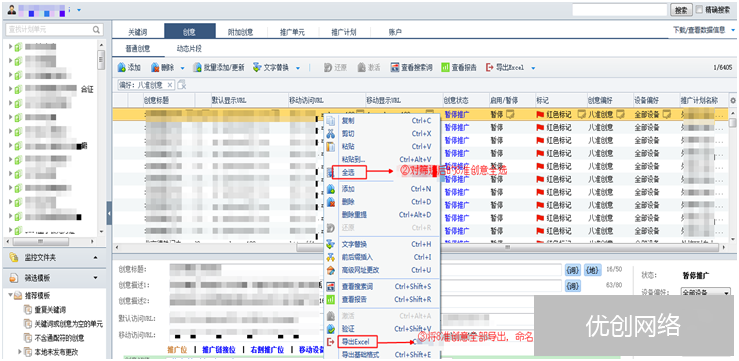Image resolution: width=739 pixels, height=361 pixels.
Task: Click the greyed 激活 toolbar button
Action: coord(369,68)
